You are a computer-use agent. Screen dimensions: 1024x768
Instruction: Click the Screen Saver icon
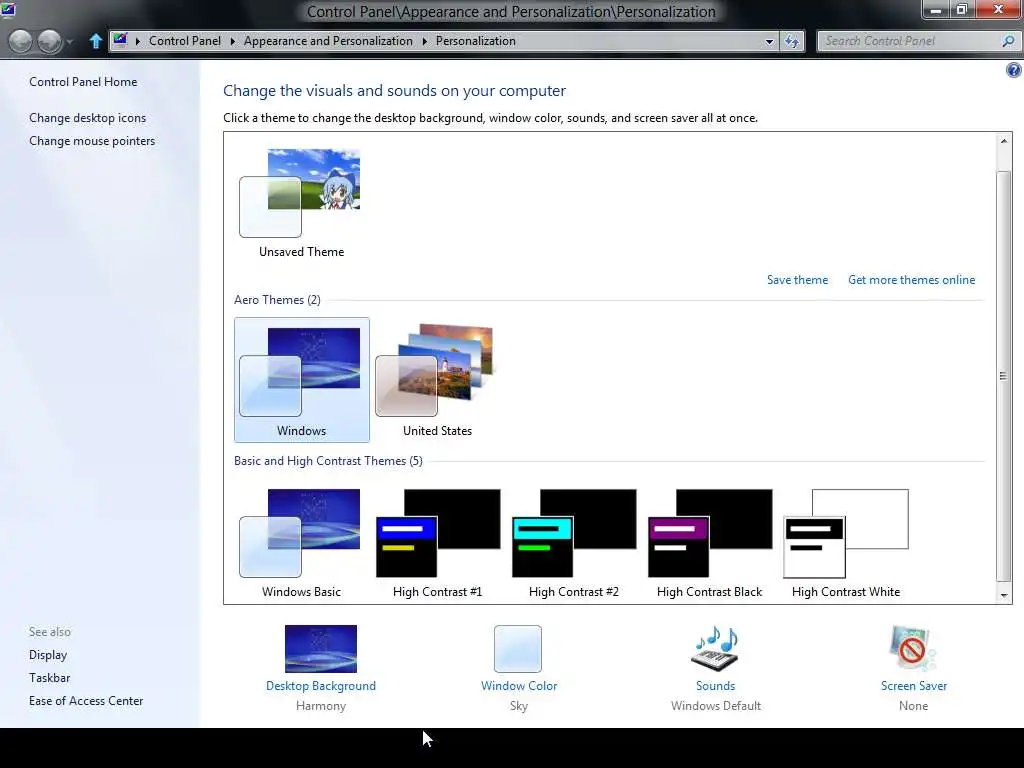[913, 648]
